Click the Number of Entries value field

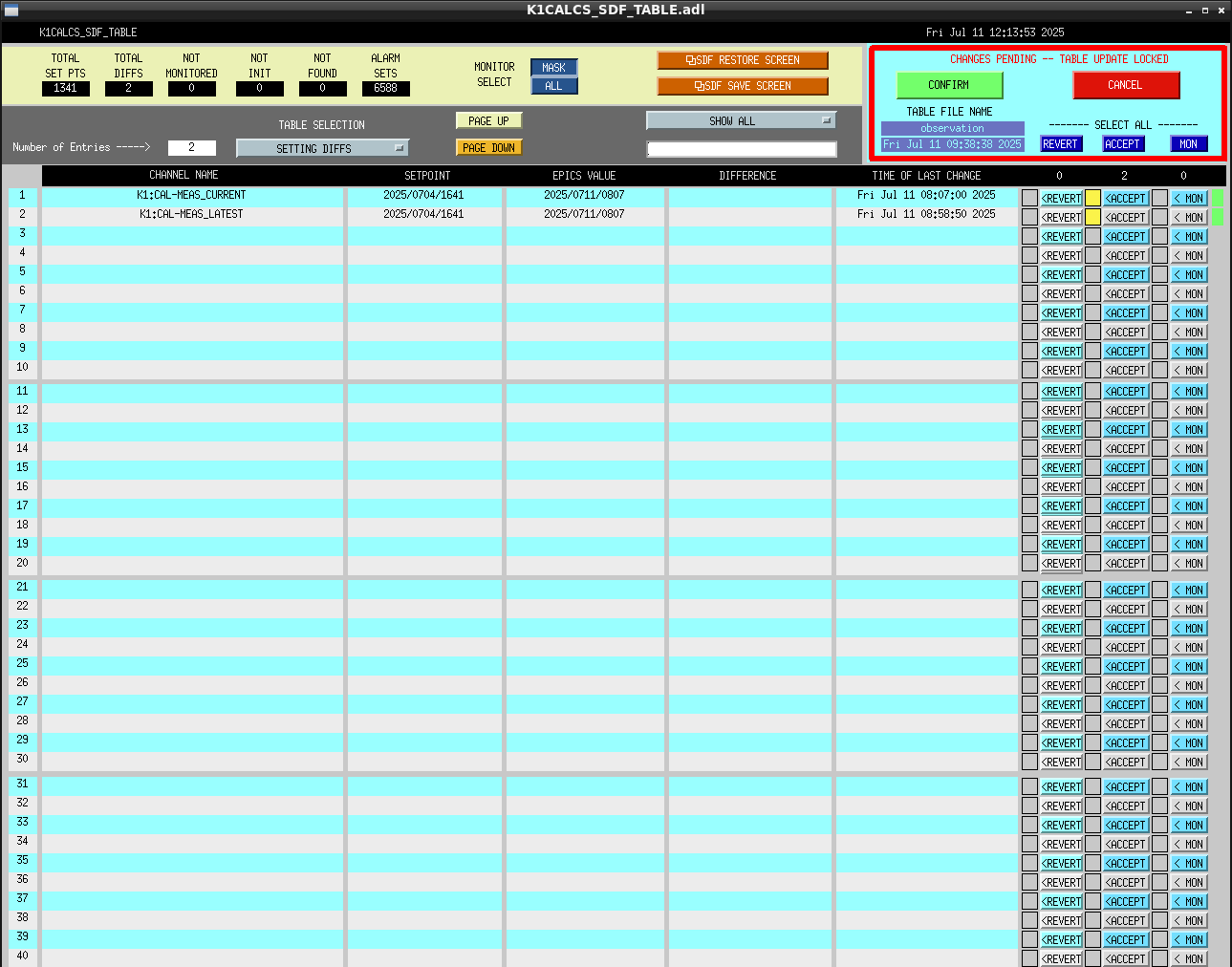(191, 147)
